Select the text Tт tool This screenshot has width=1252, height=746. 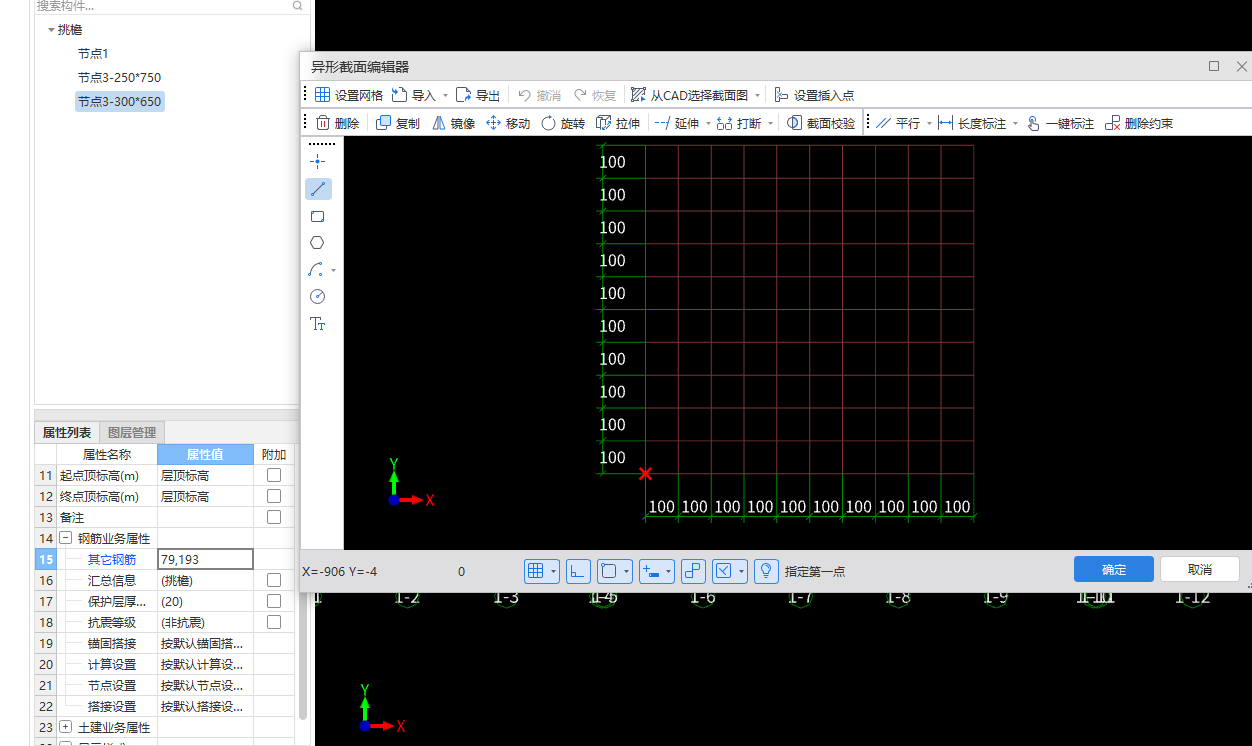[x=318, y=323]
